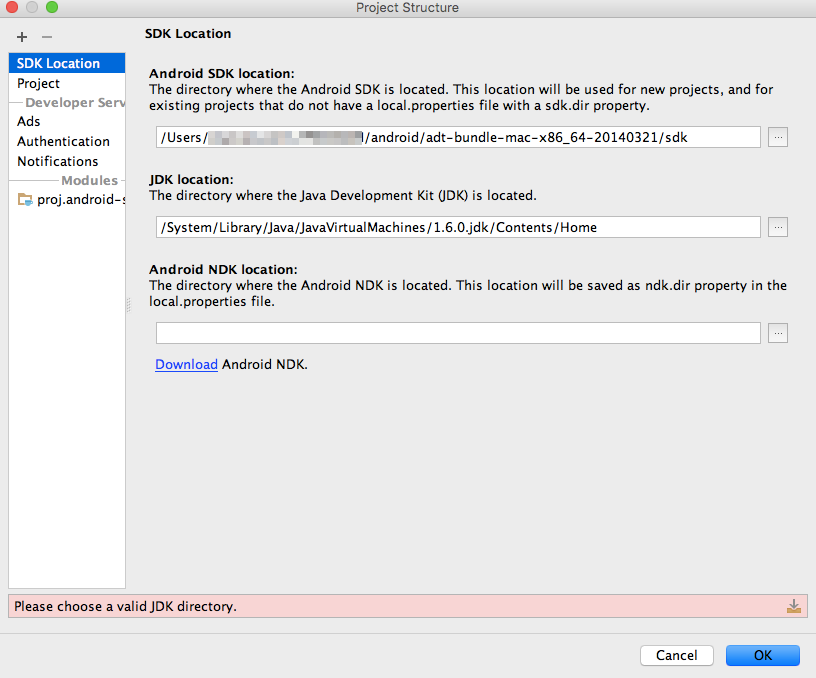Go to the Authentication settings

pyautogui.click(x=63, y=141)
